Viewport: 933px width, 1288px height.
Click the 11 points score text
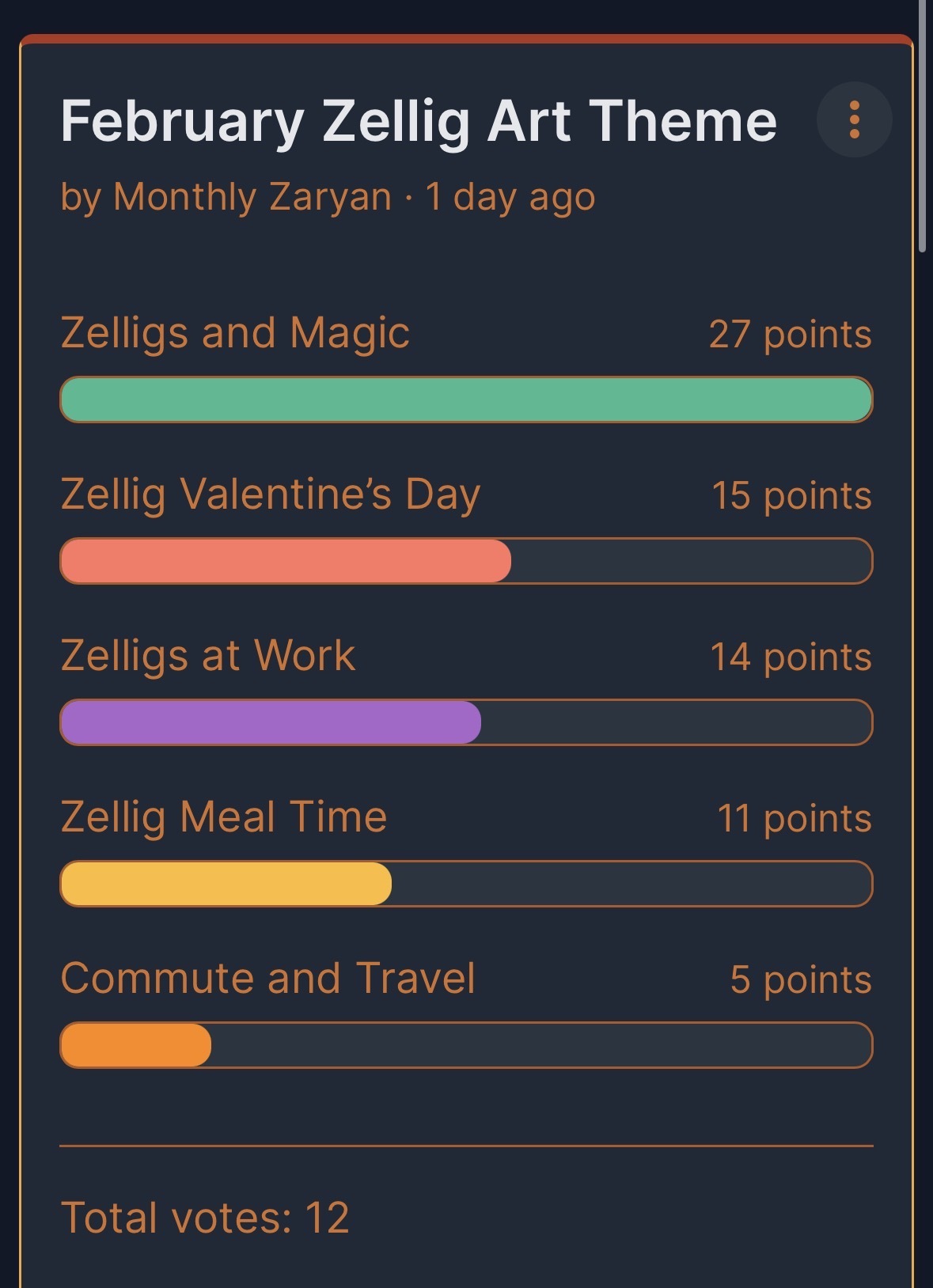coord(794,819)
